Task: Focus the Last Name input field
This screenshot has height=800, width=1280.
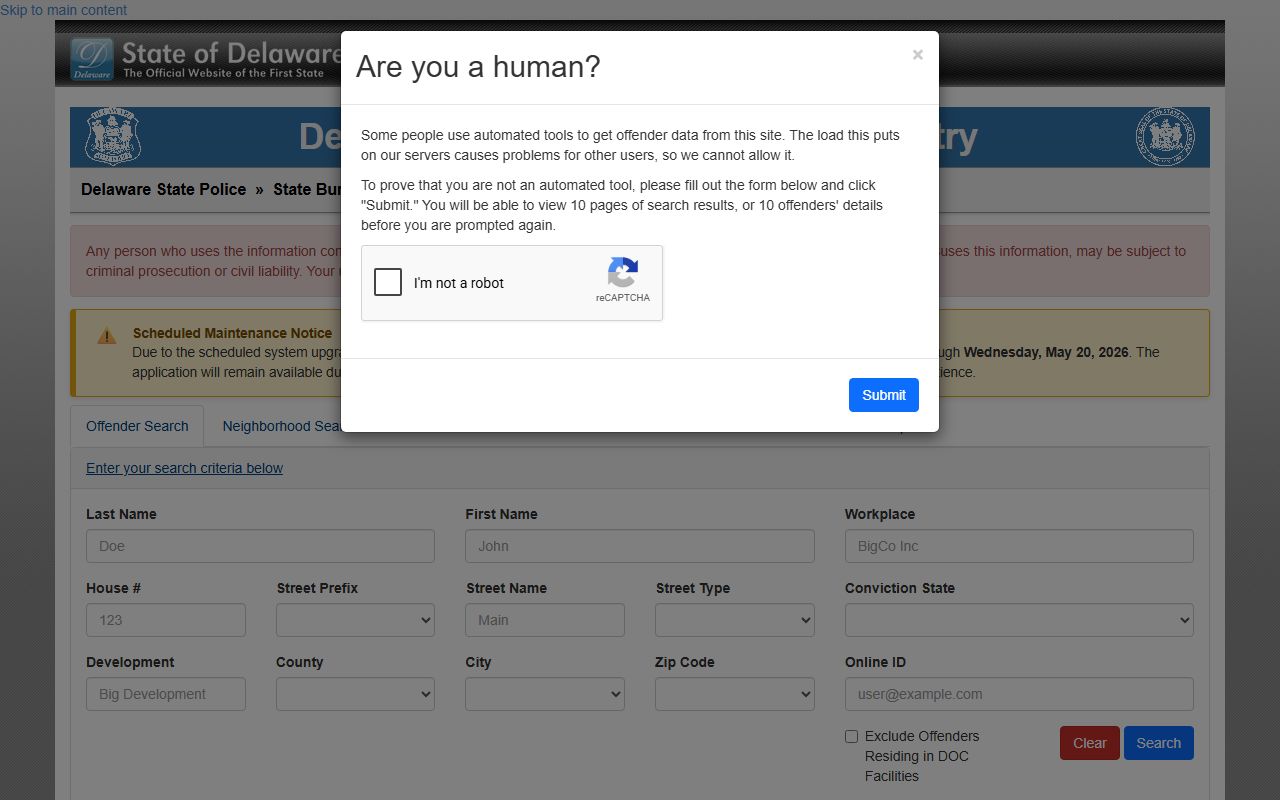Action: click(260, 546)
